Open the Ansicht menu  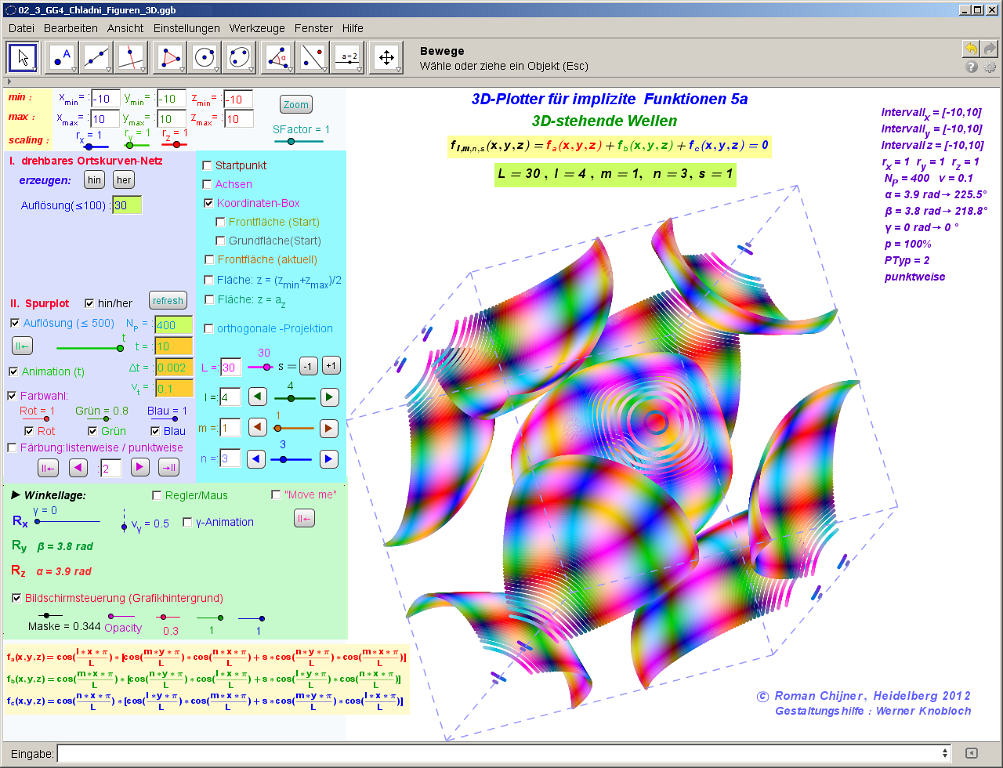[125, 28]
